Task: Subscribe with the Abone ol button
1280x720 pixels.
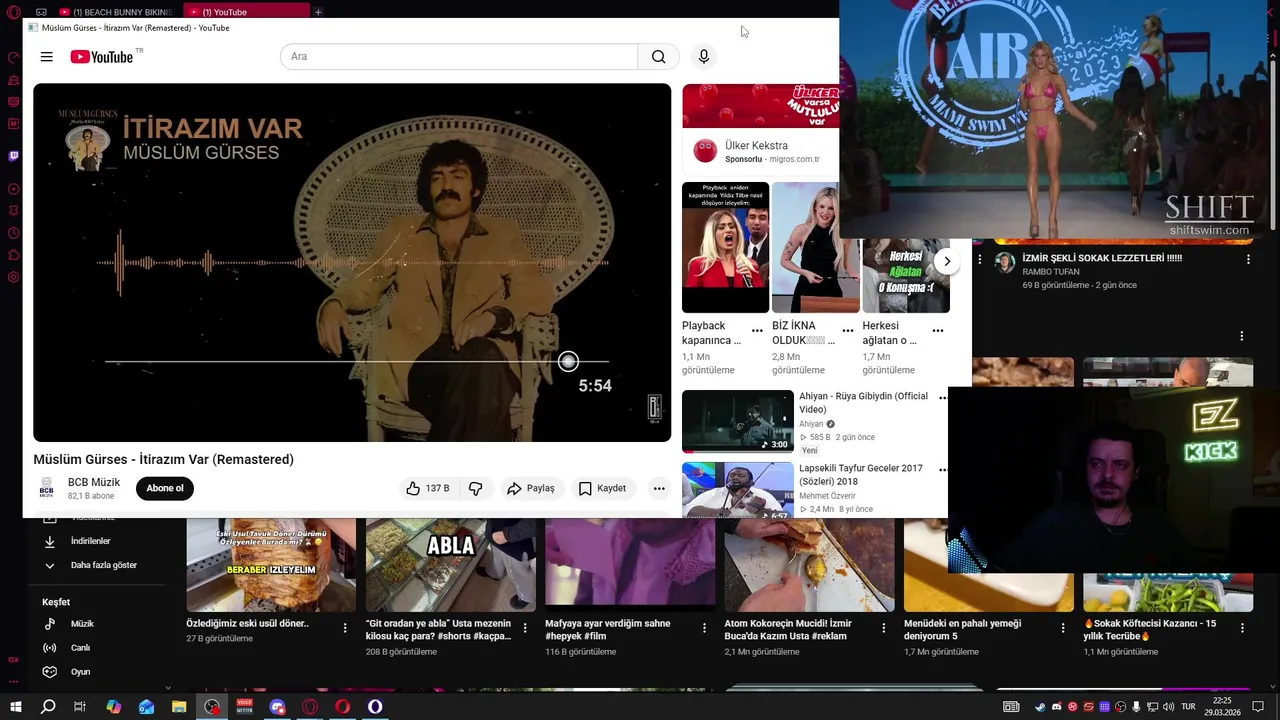Action: click(x=165, y=488)
